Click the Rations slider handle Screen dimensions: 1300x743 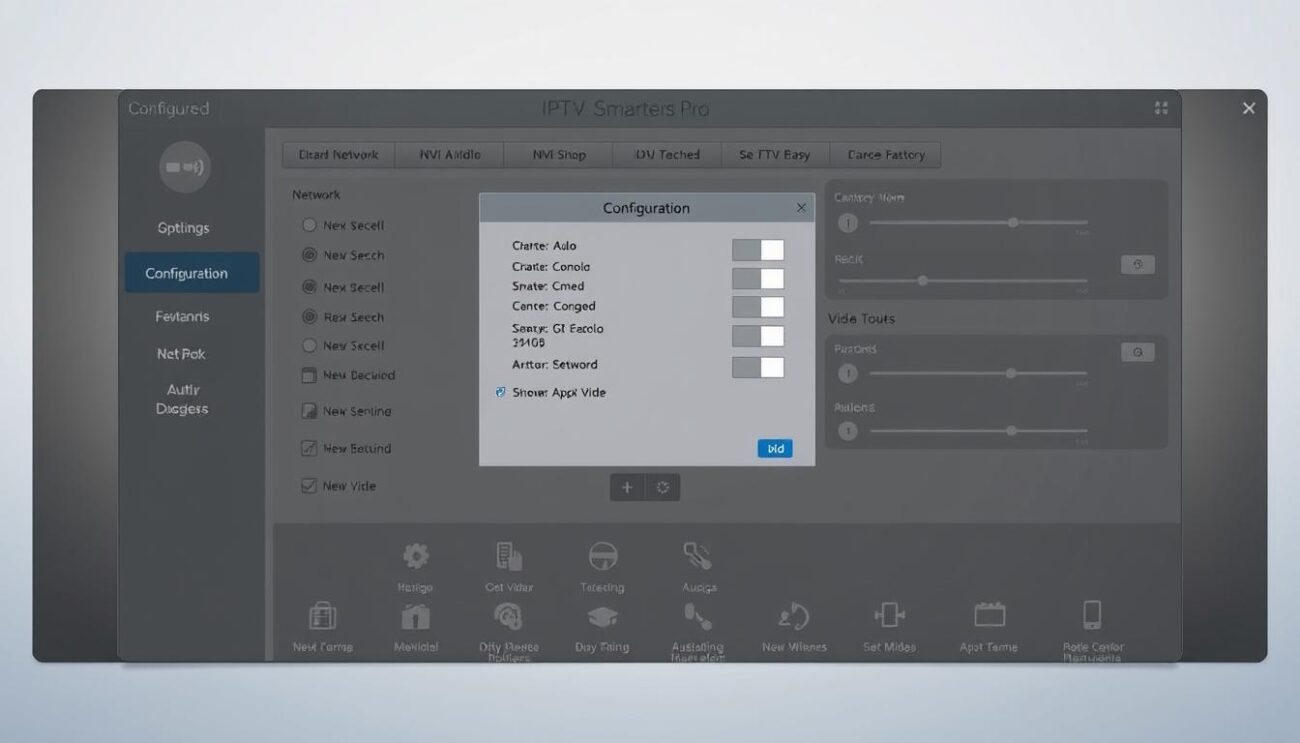(1011, 431)
